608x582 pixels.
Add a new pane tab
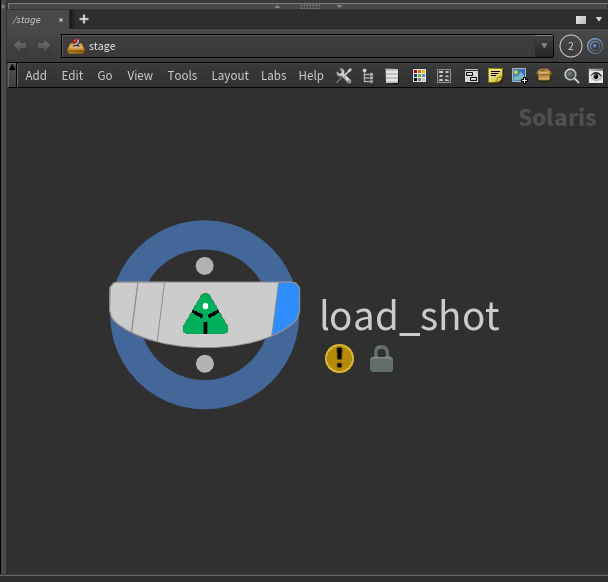point(84,19)
